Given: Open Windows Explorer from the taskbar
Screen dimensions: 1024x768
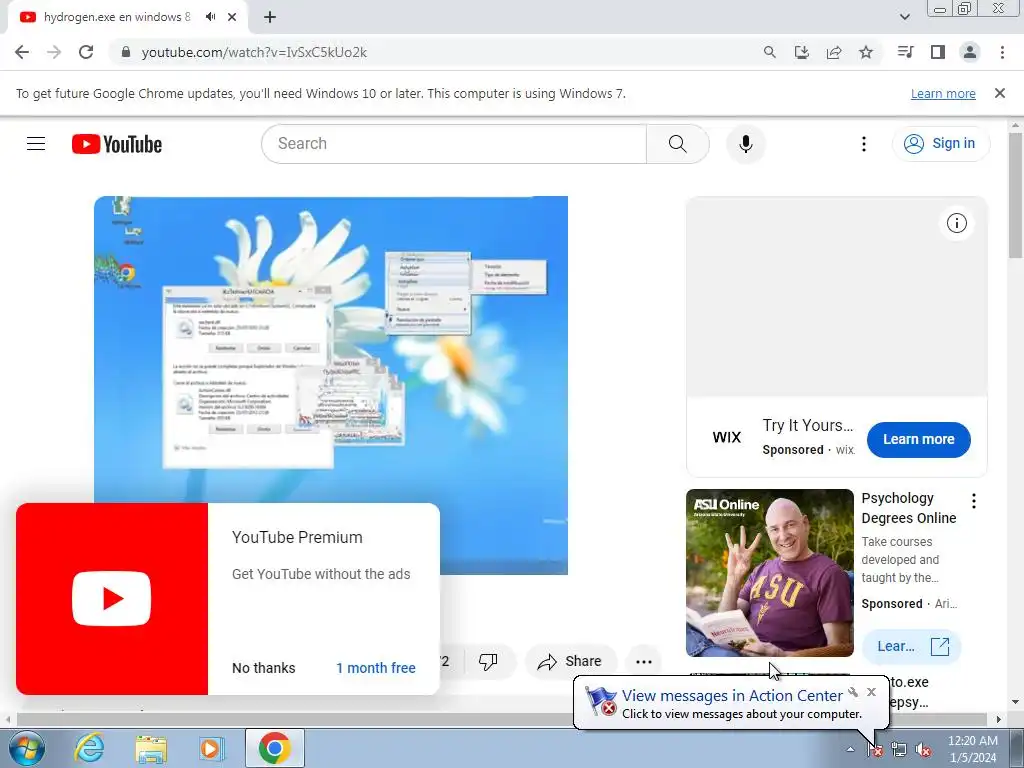Looking at the screenshot, I should 151,748.
